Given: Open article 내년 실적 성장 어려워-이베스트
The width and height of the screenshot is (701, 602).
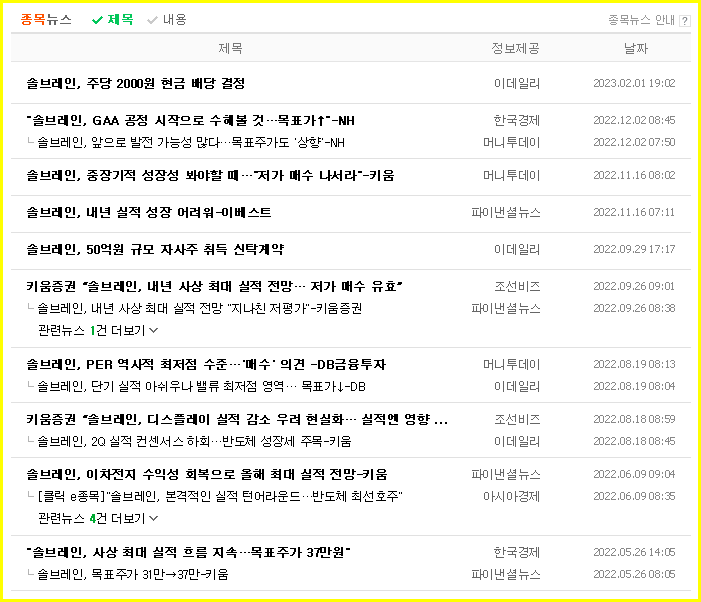Looking at the screenshot, I should tap(149, 212).
